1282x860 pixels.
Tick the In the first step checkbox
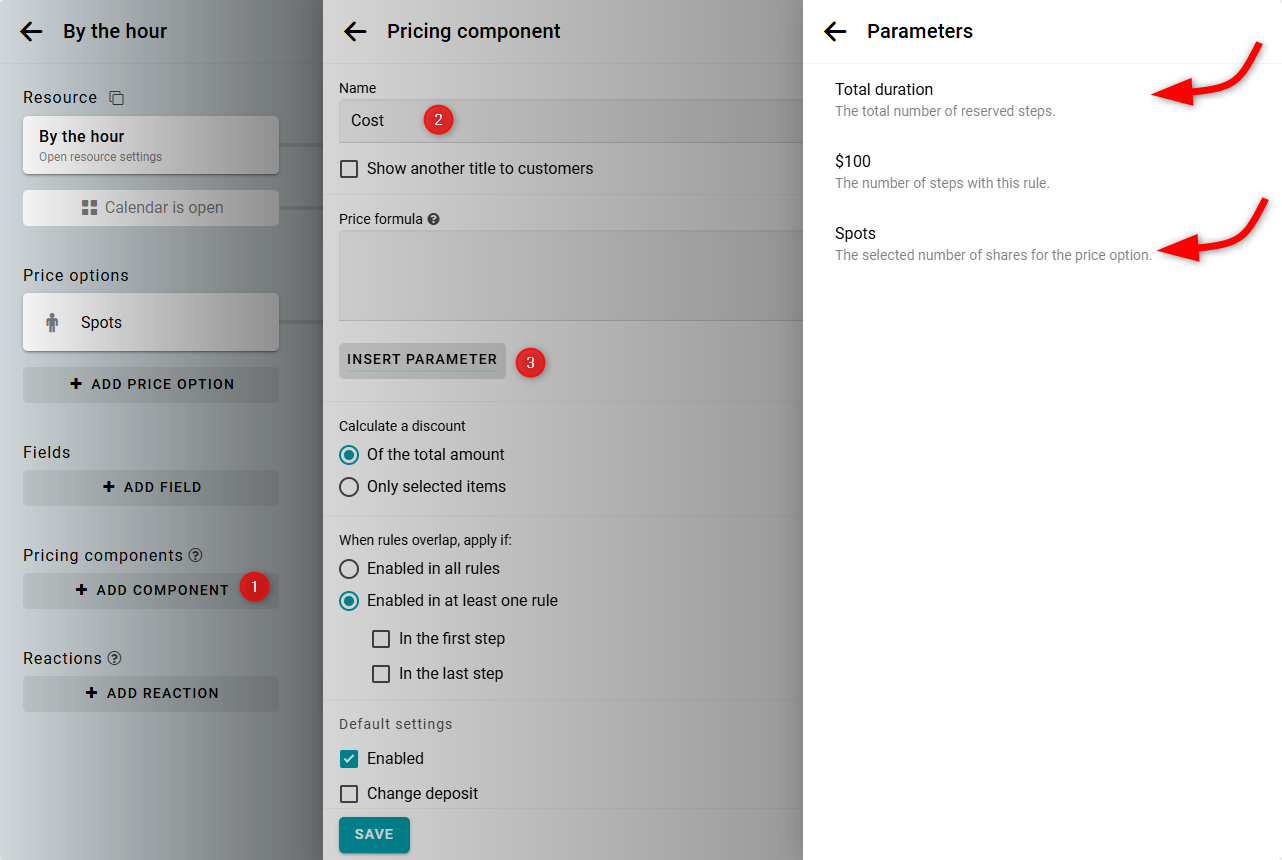click(381, 639)
